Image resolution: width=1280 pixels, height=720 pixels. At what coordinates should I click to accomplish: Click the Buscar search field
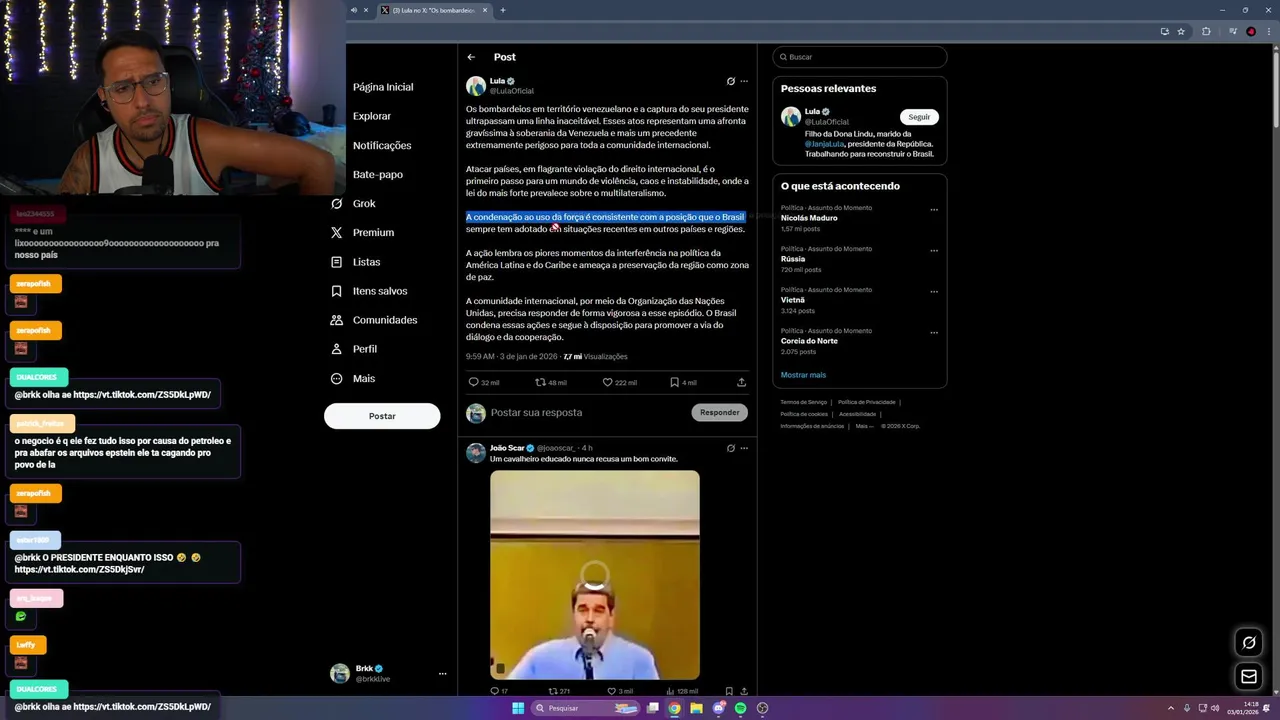coord(860,57)
